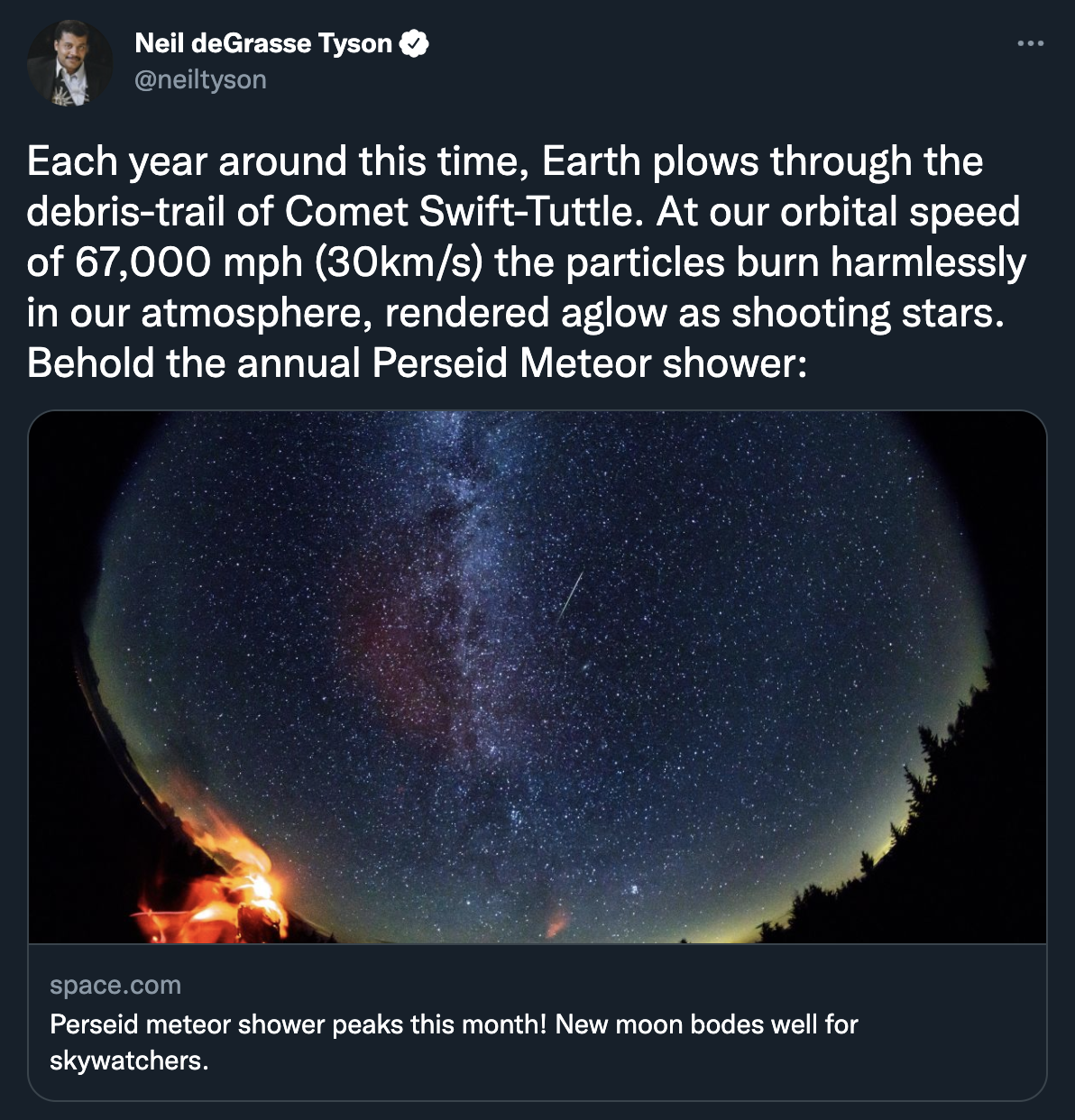Open the Perseid night sky preview image
1075x1120 pixels.
pos(537,677)
